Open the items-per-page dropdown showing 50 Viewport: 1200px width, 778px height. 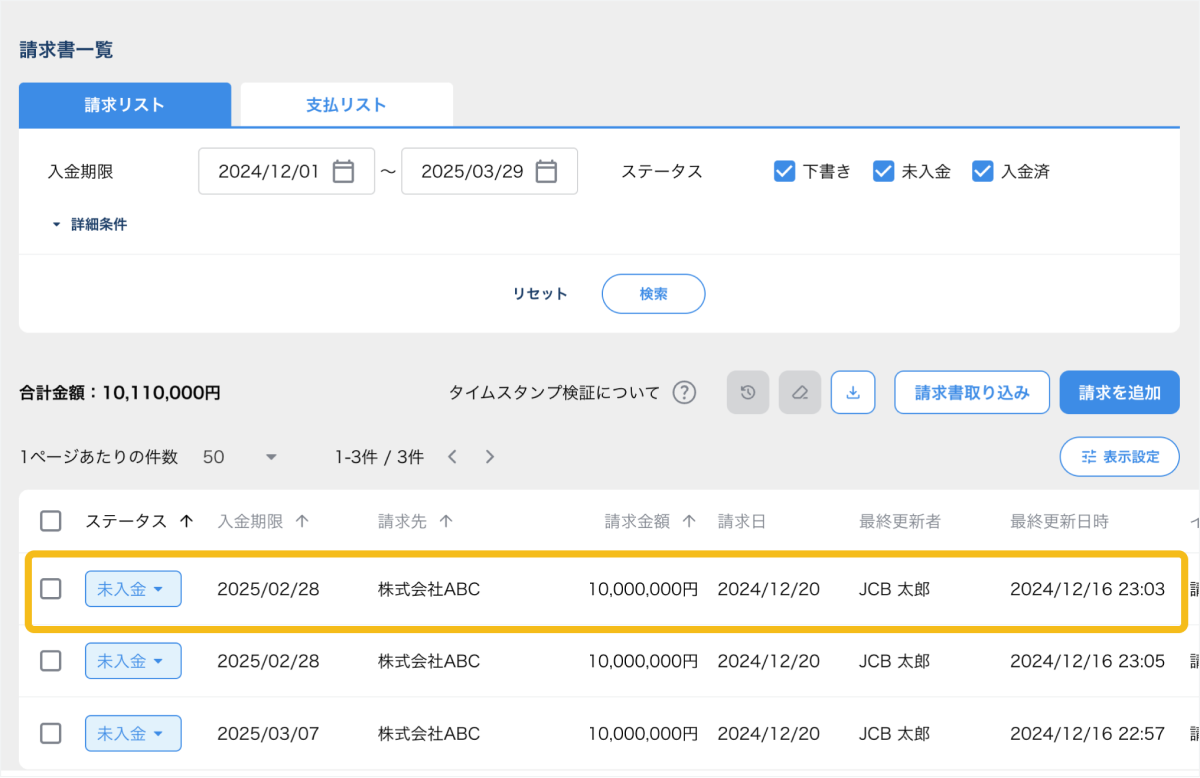240,457
